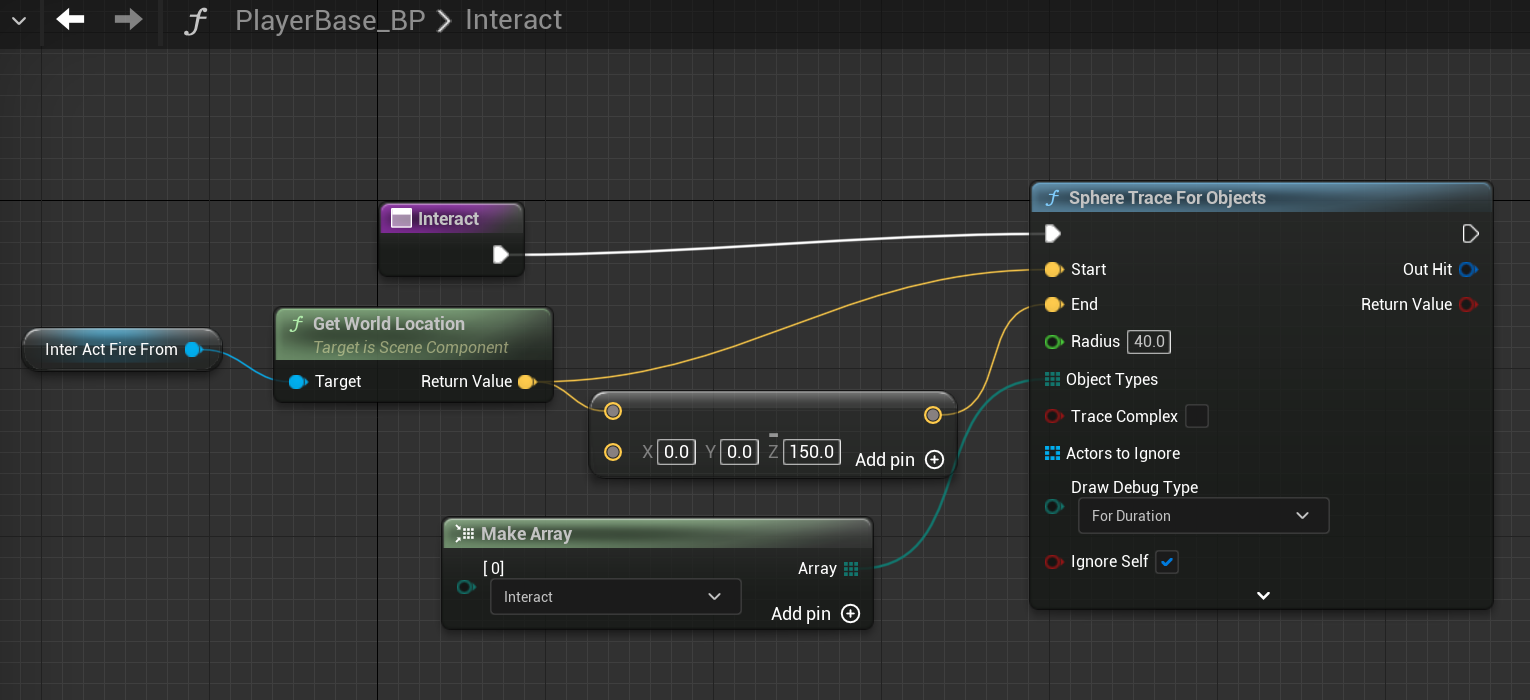Select the Sphere Trace For Objects node title
Viewport: 1530px width, 700px height.
point(1167,198)
